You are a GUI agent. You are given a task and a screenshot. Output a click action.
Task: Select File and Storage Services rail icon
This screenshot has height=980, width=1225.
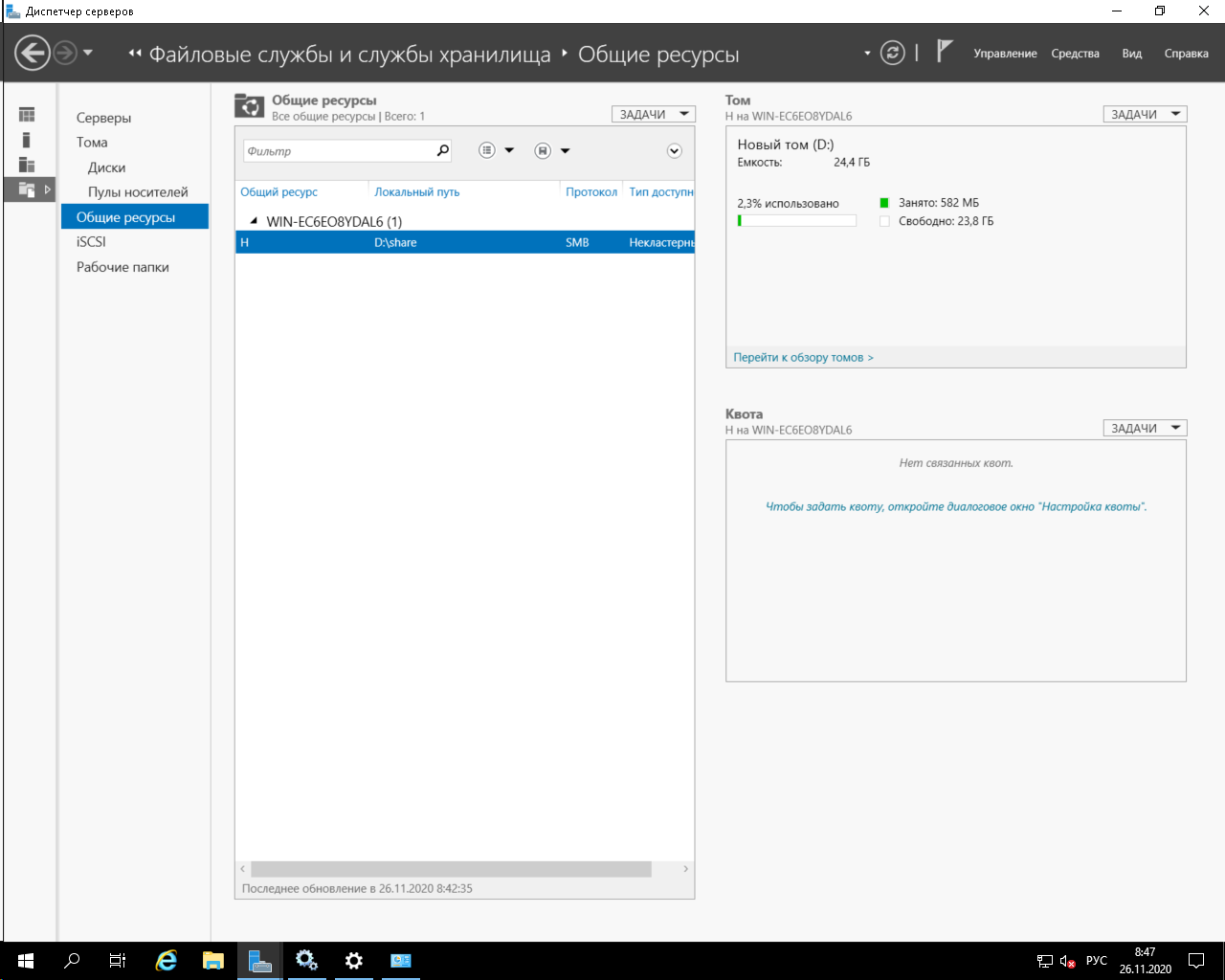coord(27,189)
